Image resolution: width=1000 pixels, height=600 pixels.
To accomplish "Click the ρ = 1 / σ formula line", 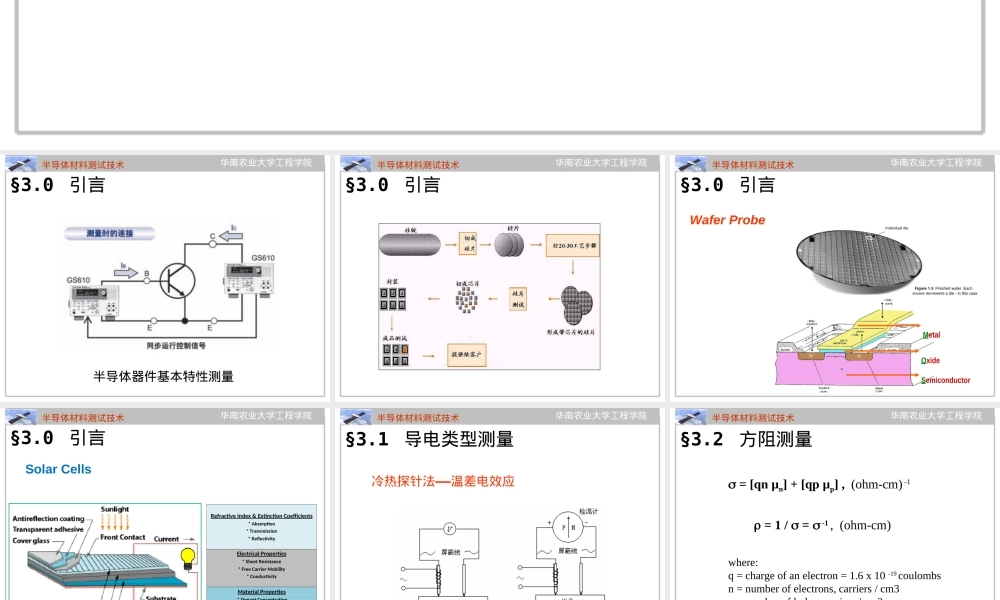I will coord(822,525).
